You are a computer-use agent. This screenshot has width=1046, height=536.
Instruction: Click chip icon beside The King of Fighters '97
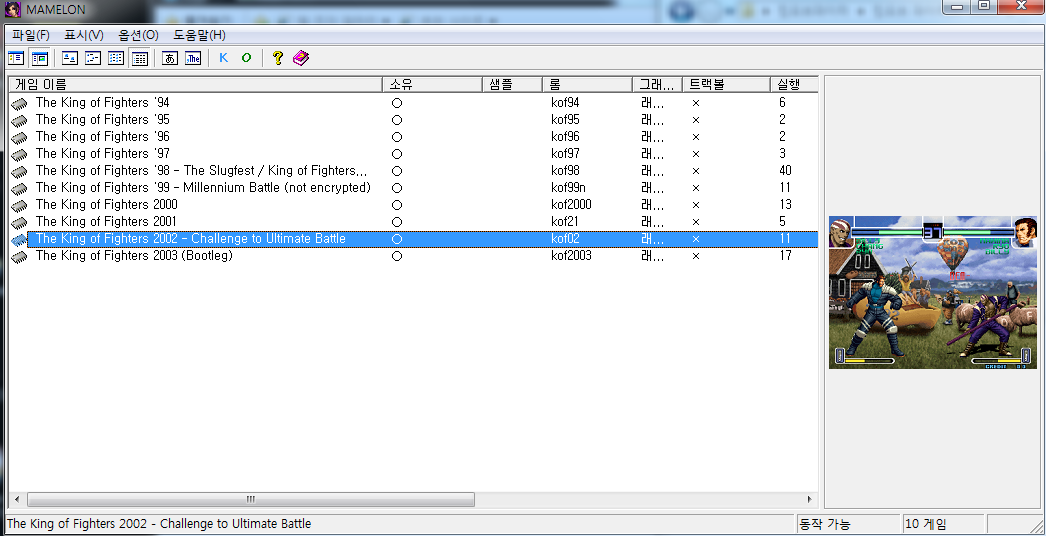click(19, 154)
